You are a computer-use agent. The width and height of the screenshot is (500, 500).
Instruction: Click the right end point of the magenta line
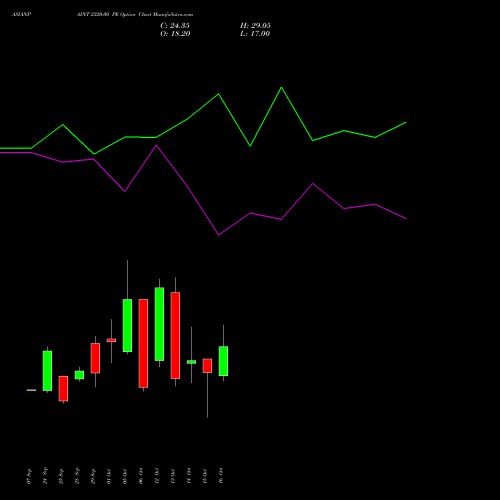(x=406, y=219)
